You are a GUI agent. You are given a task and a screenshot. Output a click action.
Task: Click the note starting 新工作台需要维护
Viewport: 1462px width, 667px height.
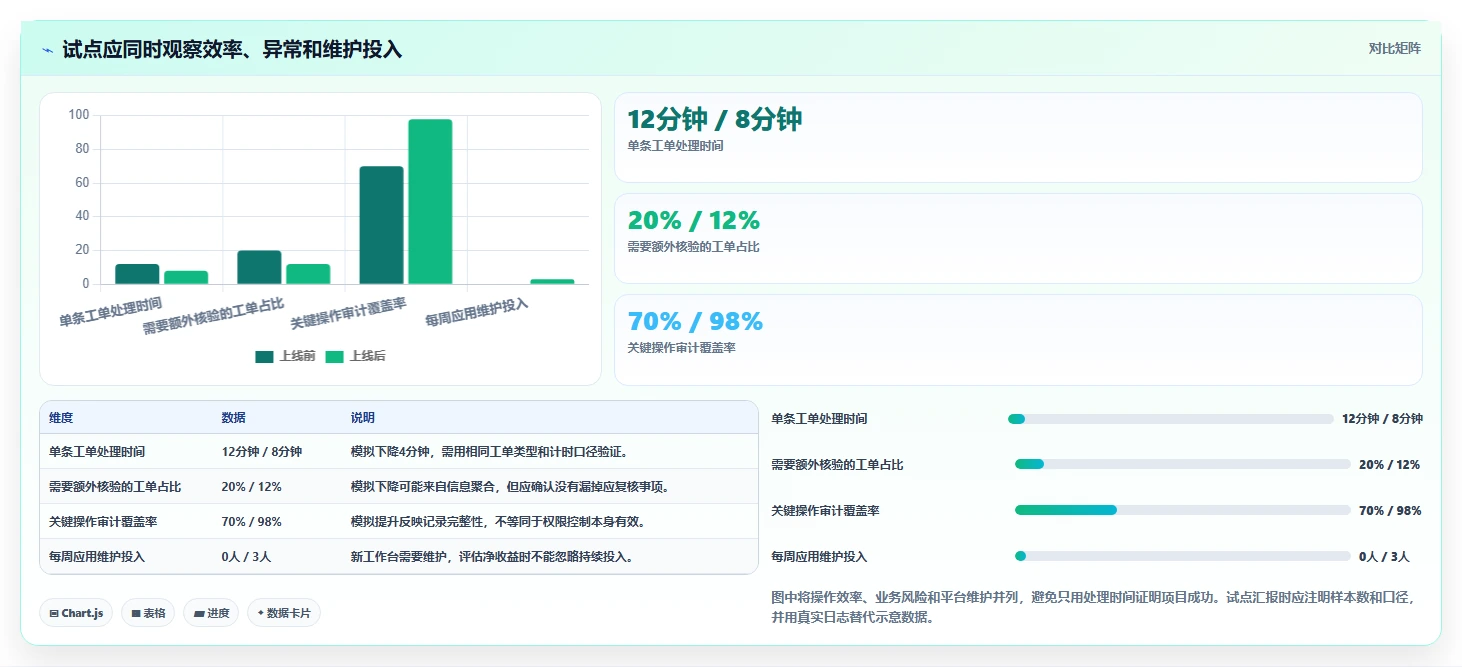point(492,557)
